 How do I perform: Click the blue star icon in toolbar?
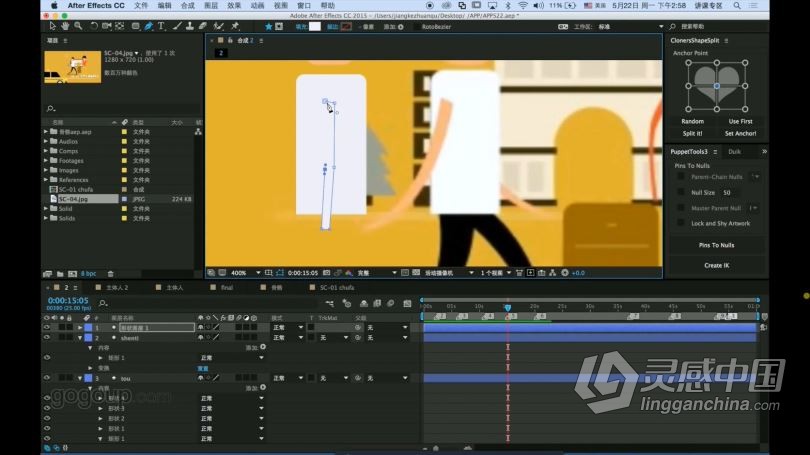point(269,26)
